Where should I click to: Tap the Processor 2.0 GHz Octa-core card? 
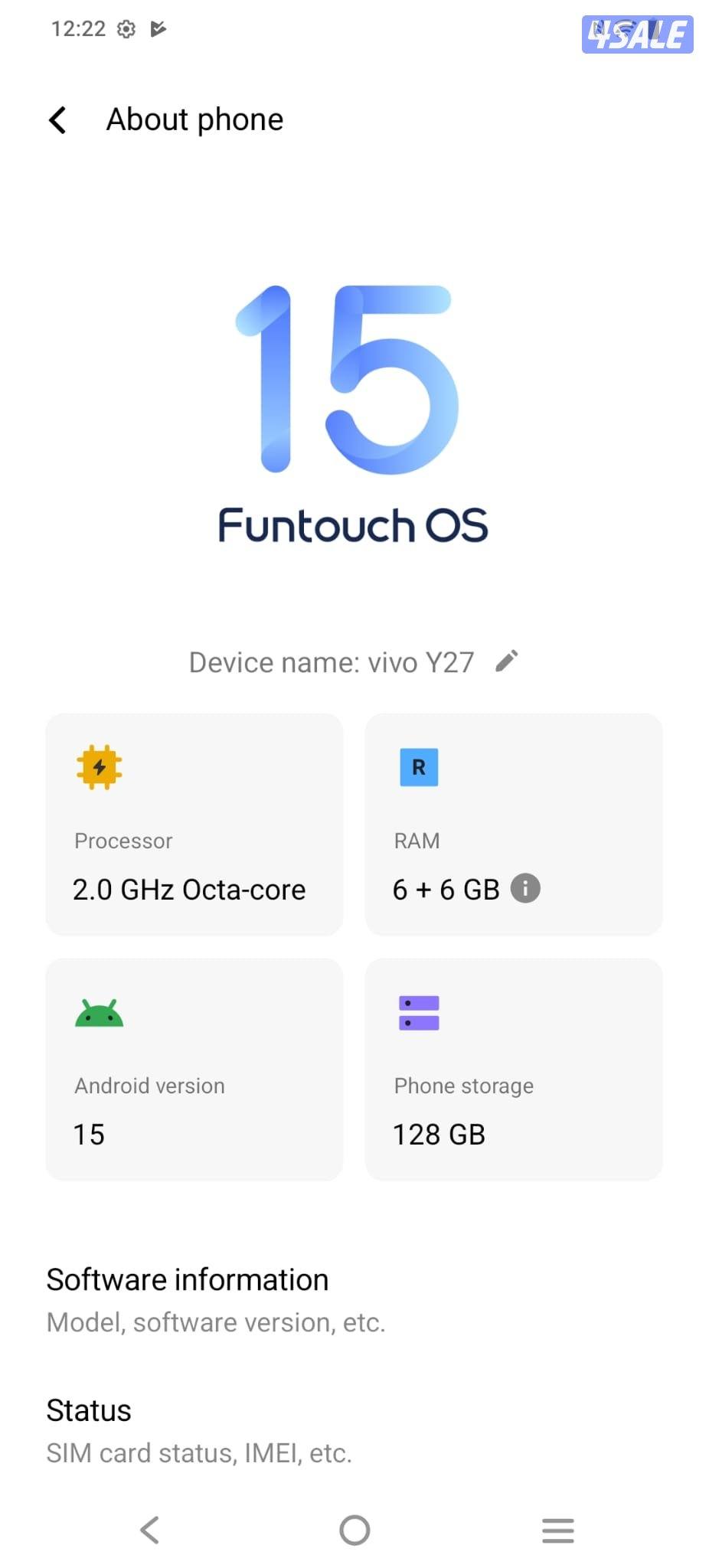pos(194,825)
